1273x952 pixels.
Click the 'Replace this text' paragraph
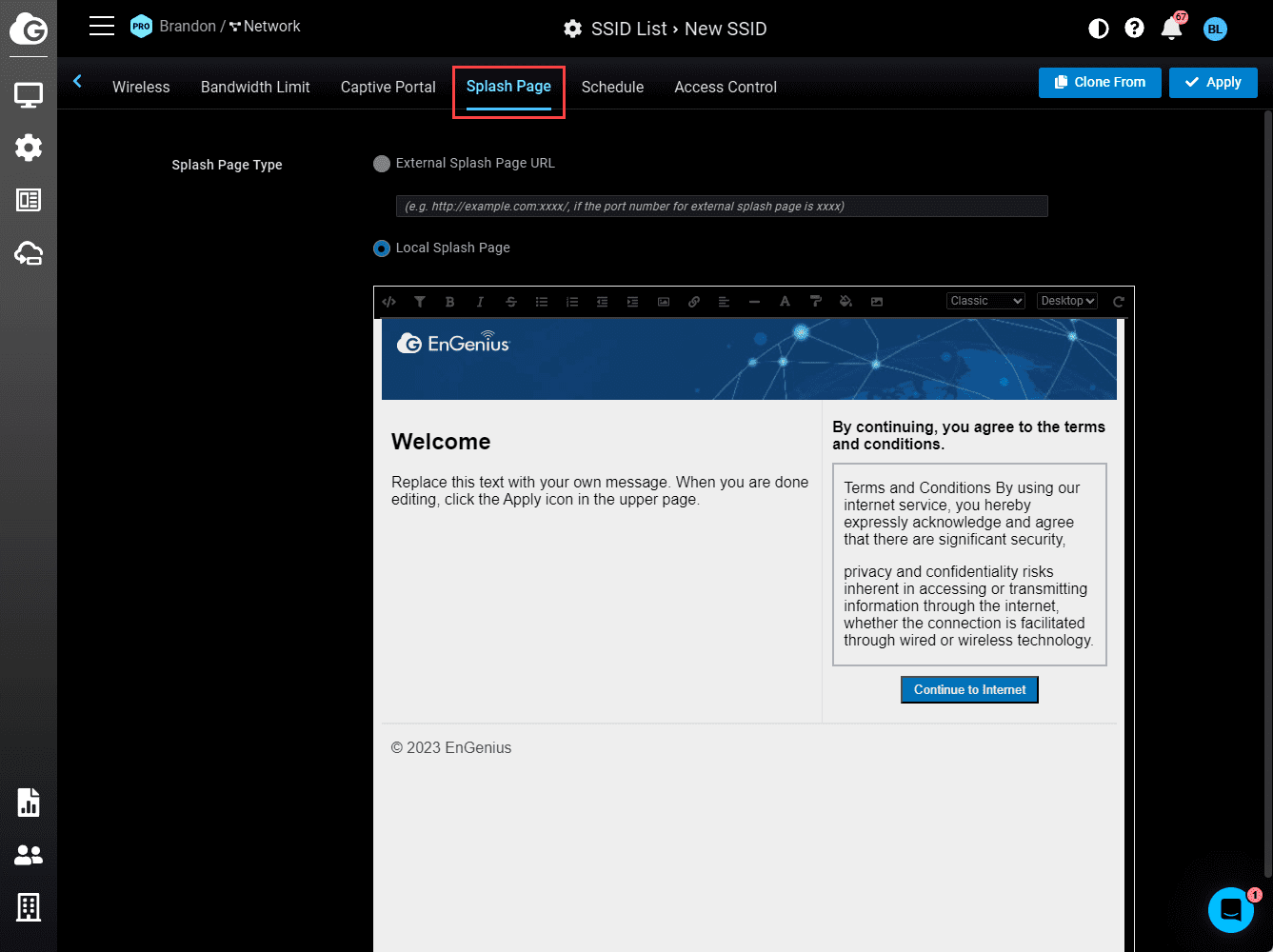[600, 490]
